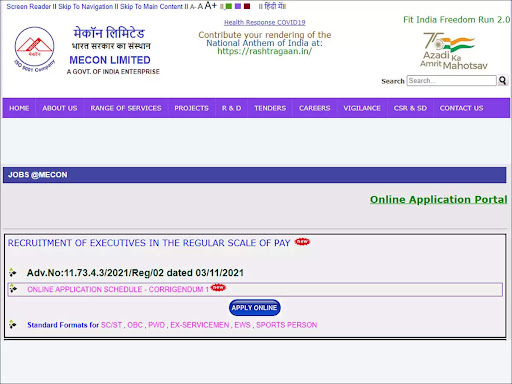Image resolution: width=512 pixels, height=384 pixels.
Task: Open SC/ST standard format link
Action: (x=111, y=325)
